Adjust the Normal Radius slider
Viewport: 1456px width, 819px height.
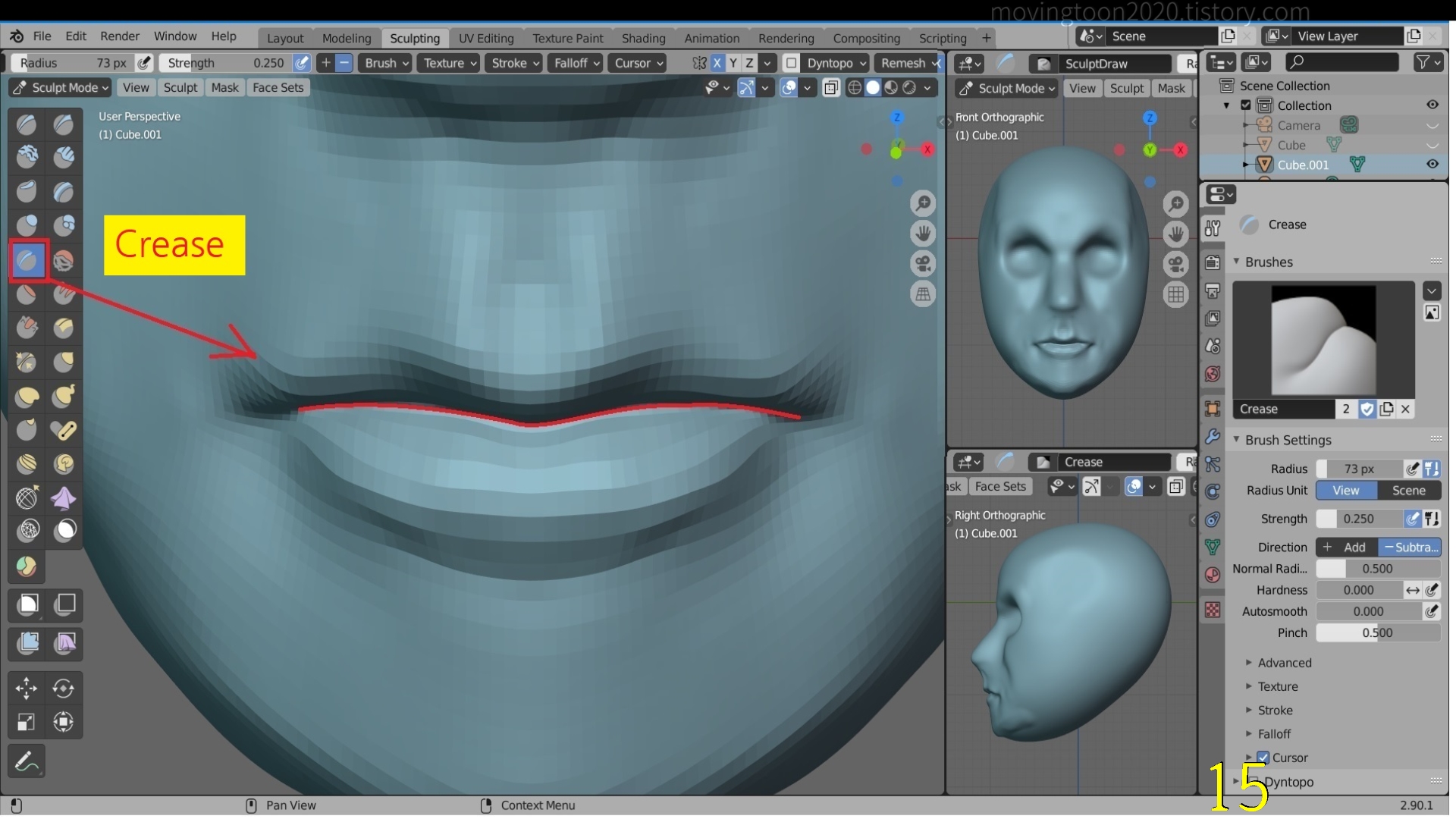pos(1378,569)
